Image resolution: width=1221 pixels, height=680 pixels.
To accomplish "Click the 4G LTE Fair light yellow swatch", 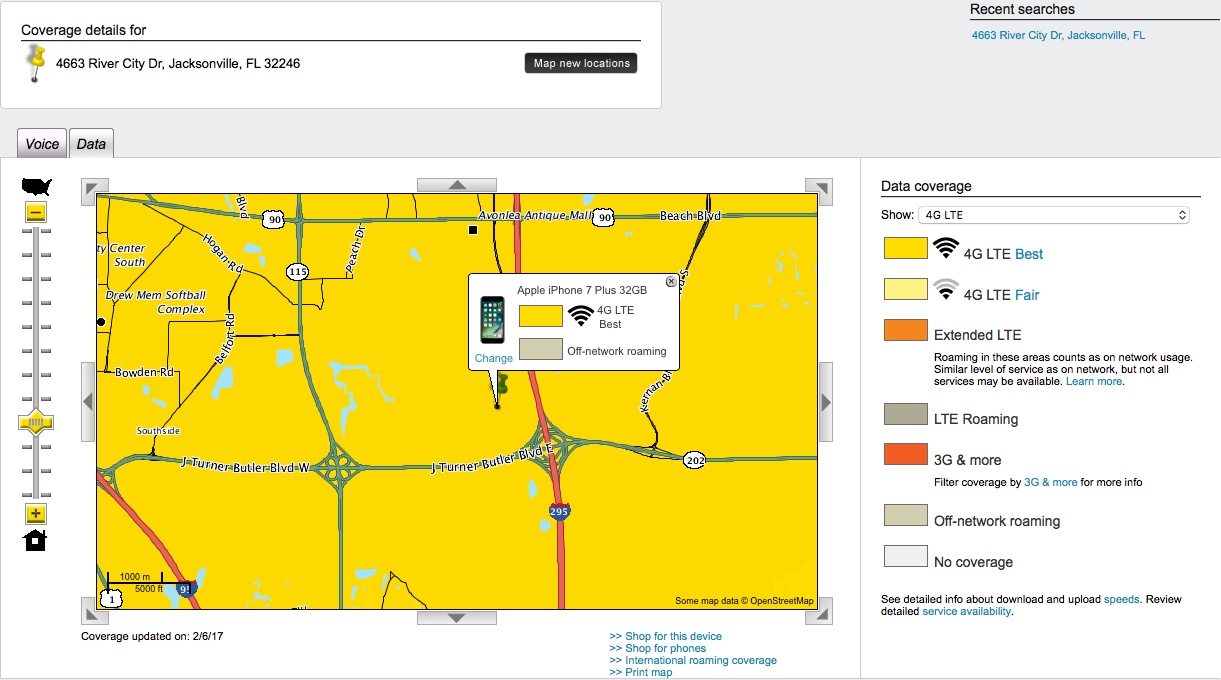I will 905,289.
